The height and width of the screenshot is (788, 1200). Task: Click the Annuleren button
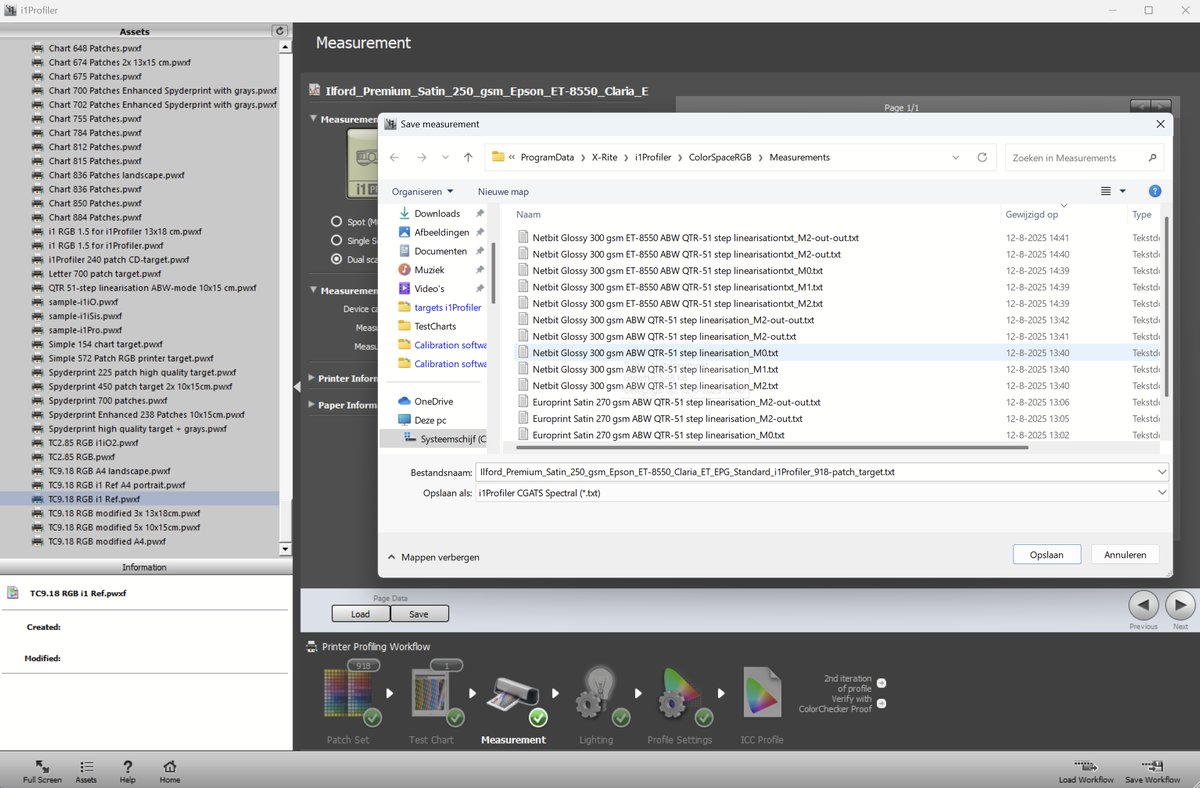pyautogui.click(x=1125, y=554)
